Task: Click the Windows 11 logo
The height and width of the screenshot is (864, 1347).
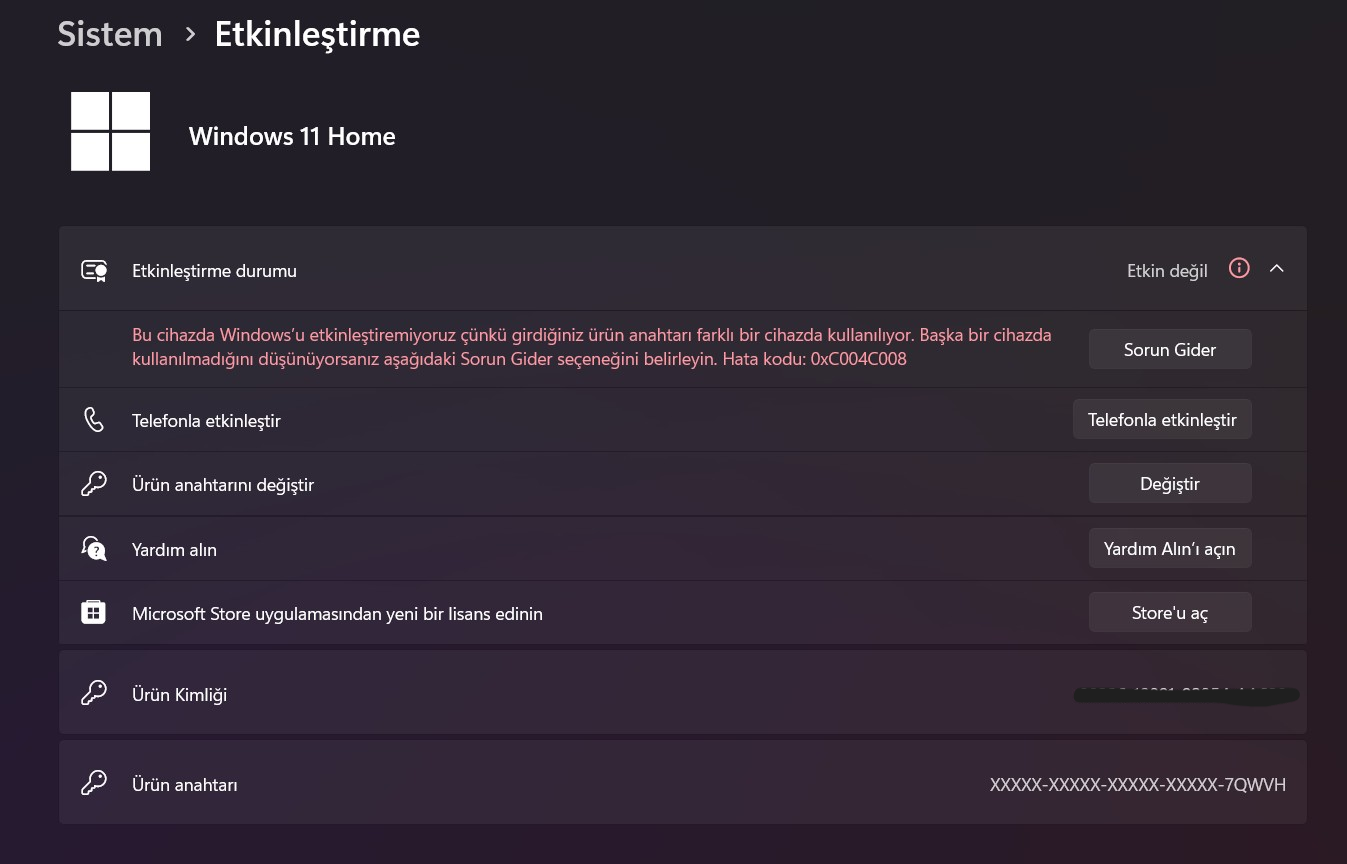Action: [111, 132]
